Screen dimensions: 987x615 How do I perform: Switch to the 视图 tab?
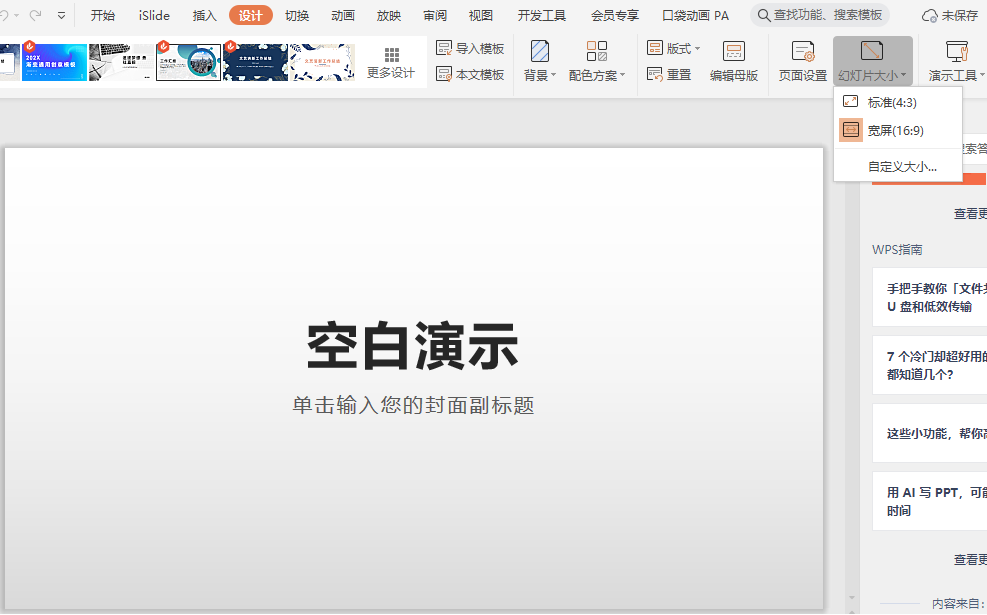point(481,16)
